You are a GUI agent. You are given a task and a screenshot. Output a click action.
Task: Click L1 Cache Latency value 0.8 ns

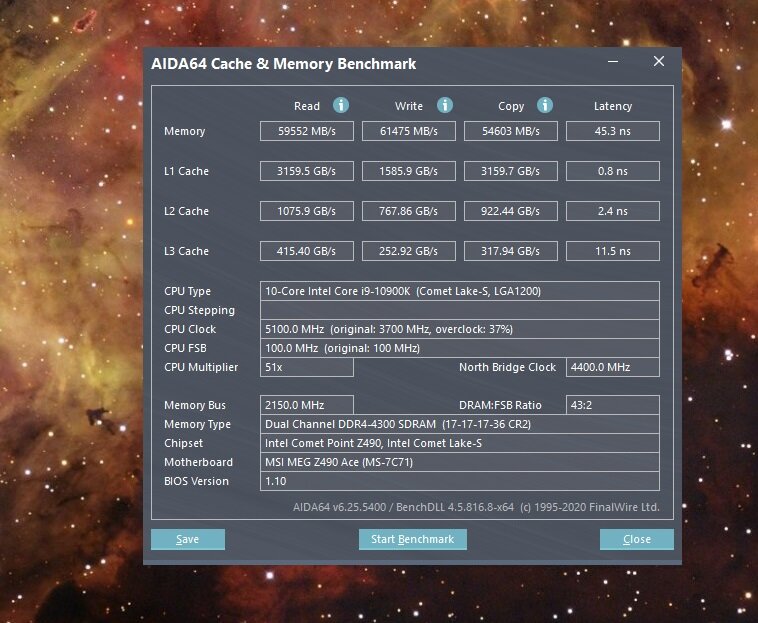click(612, 171)
